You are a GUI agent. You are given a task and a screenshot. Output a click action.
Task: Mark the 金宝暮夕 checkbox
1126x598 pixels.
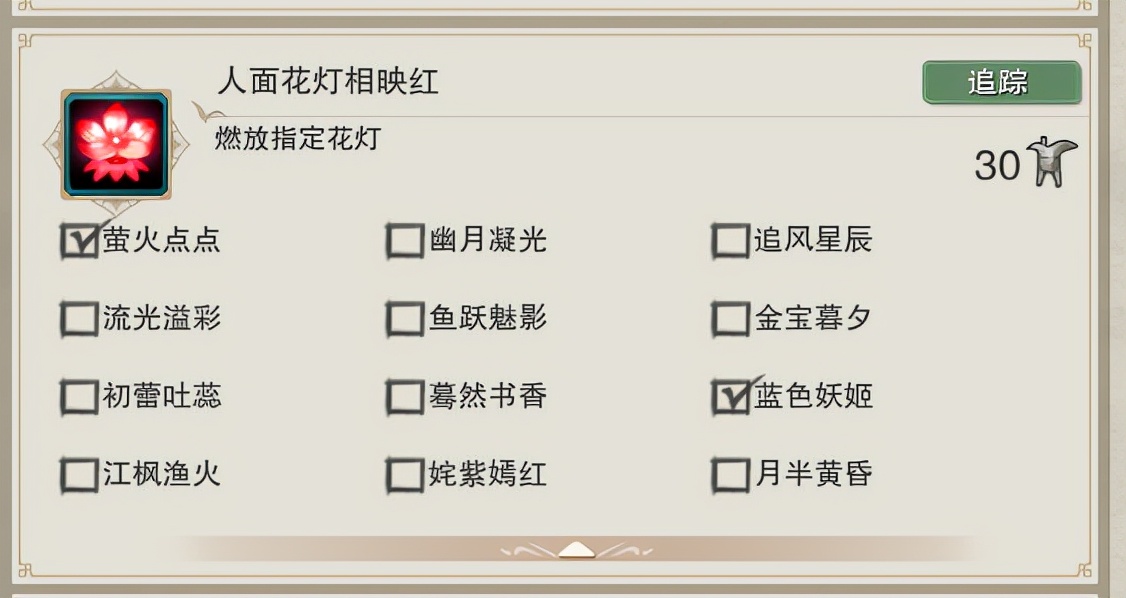pos(731,319)
